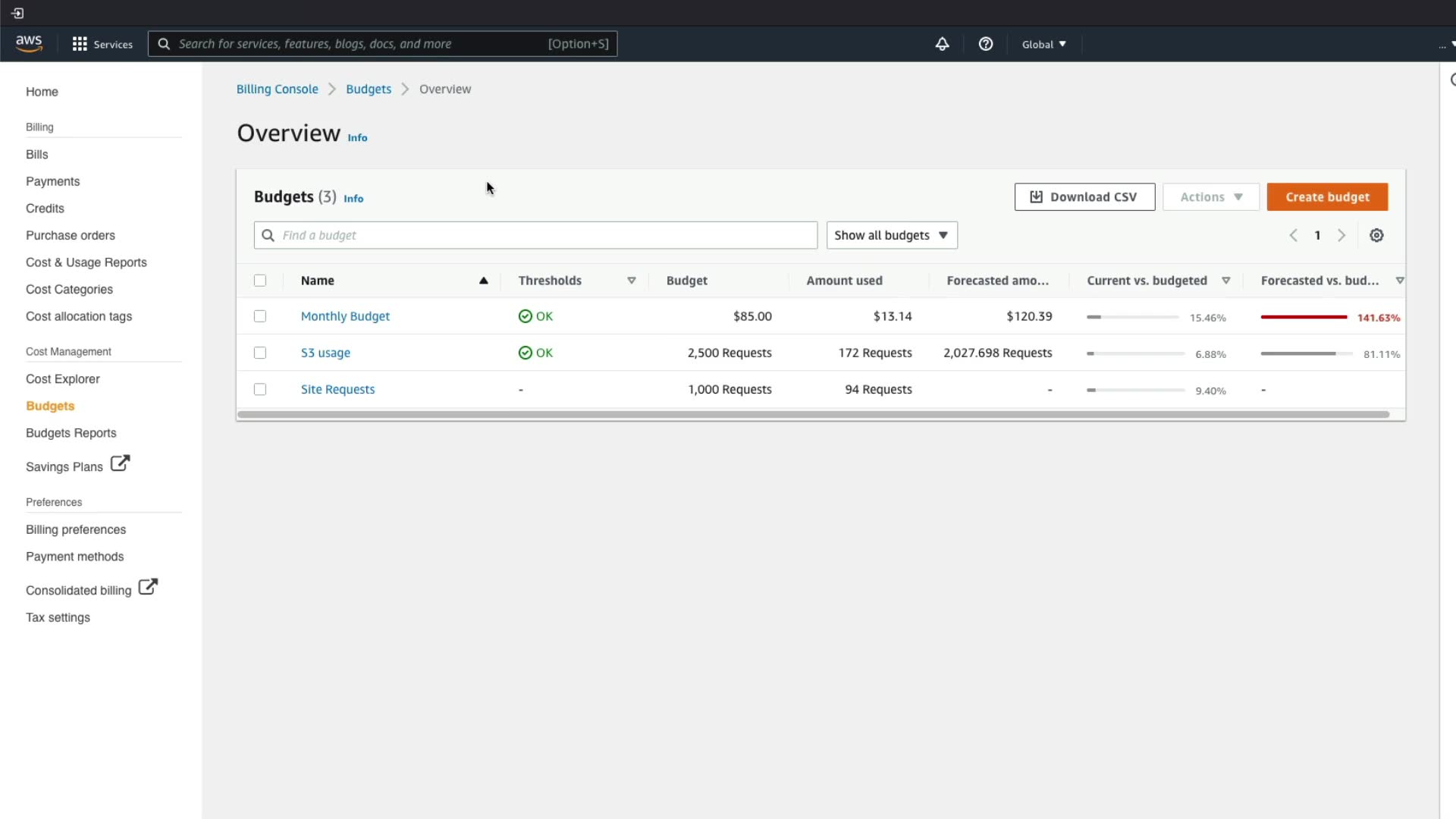Click the AWS logo home icon

29,43
